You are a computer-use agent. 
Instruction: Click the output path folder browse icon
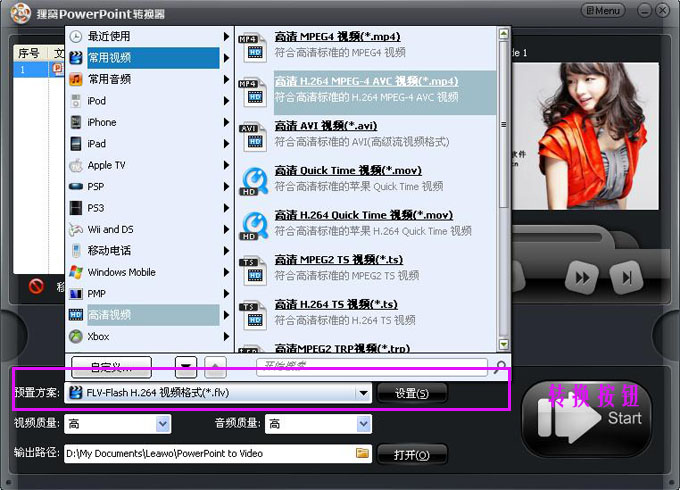[x=362, y=453]
